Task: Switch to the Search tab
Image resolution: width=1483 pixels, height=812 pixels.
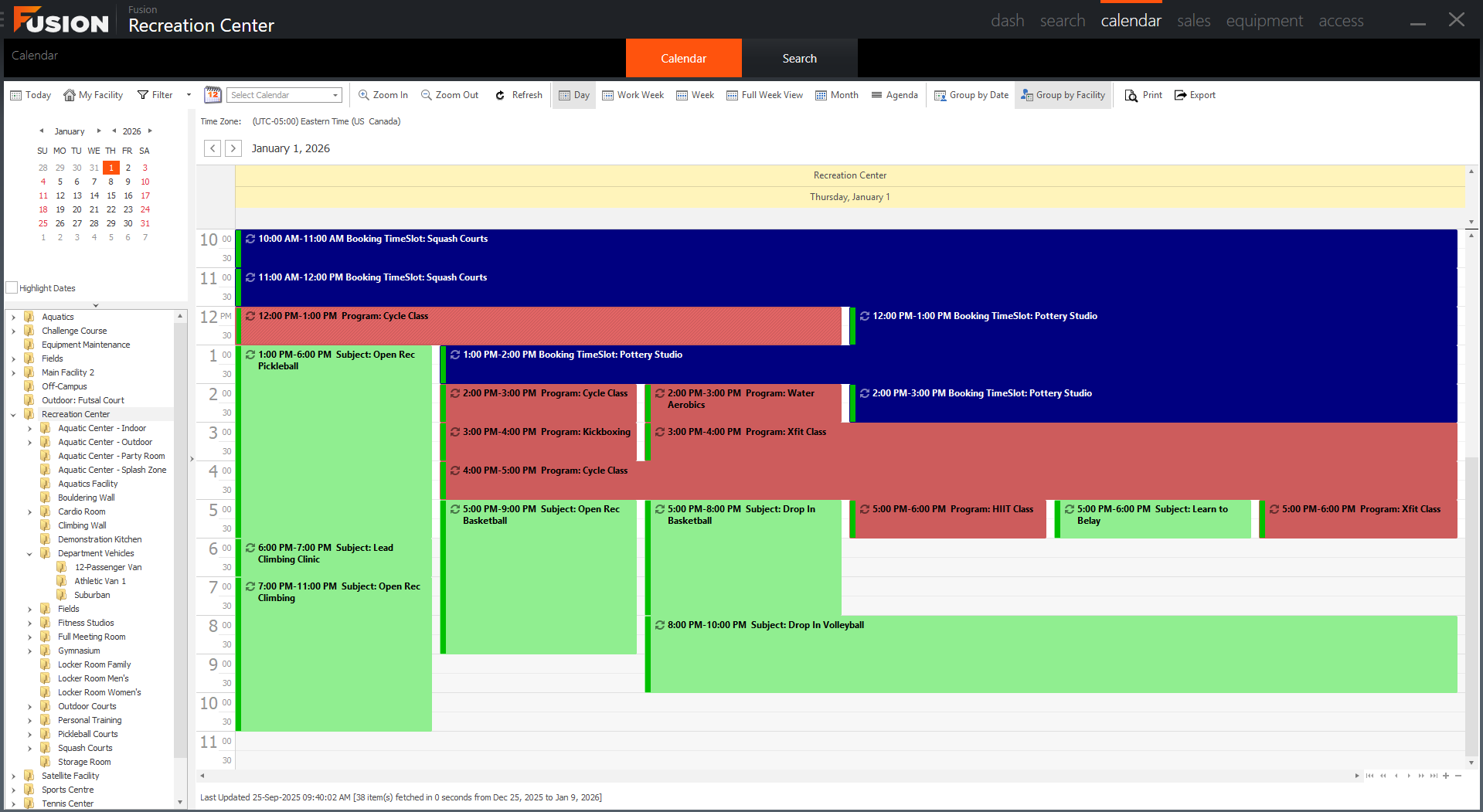Action: pos(799,59)
